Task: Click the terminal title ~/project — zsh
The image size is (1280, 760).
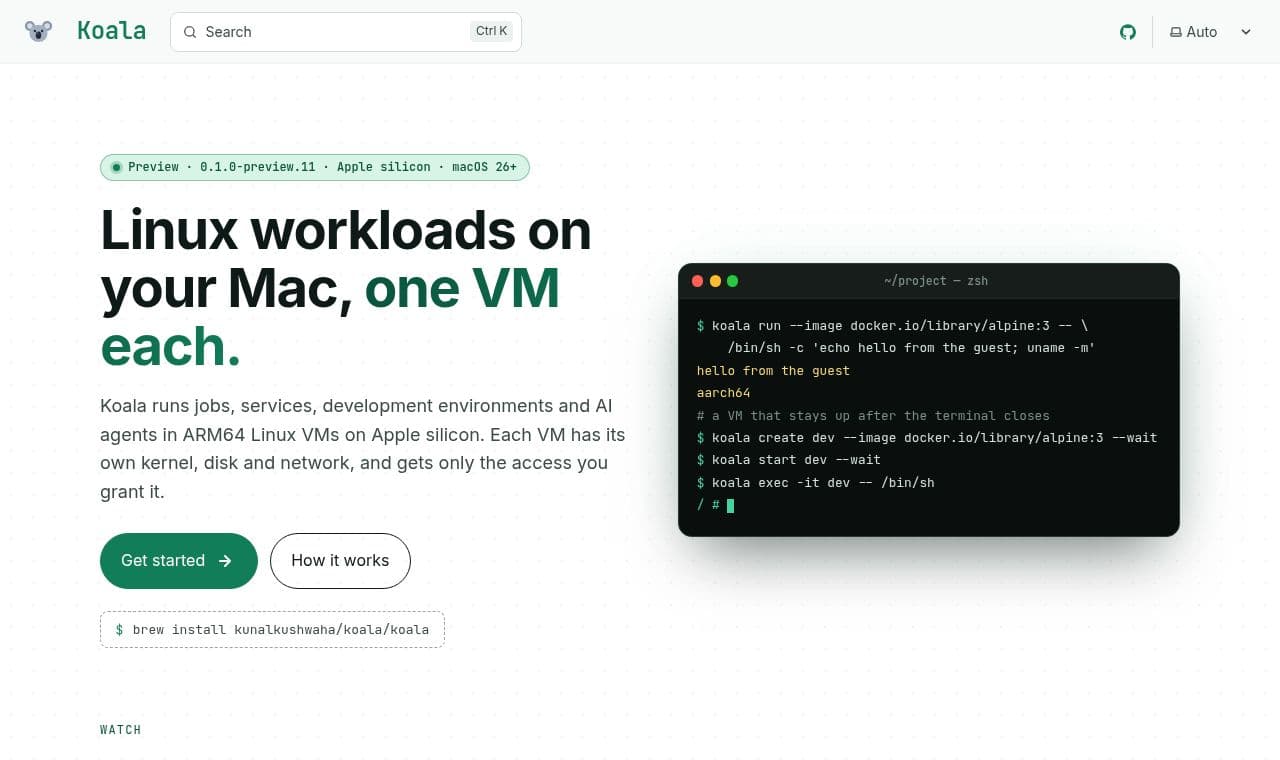Action: point(936,281)
